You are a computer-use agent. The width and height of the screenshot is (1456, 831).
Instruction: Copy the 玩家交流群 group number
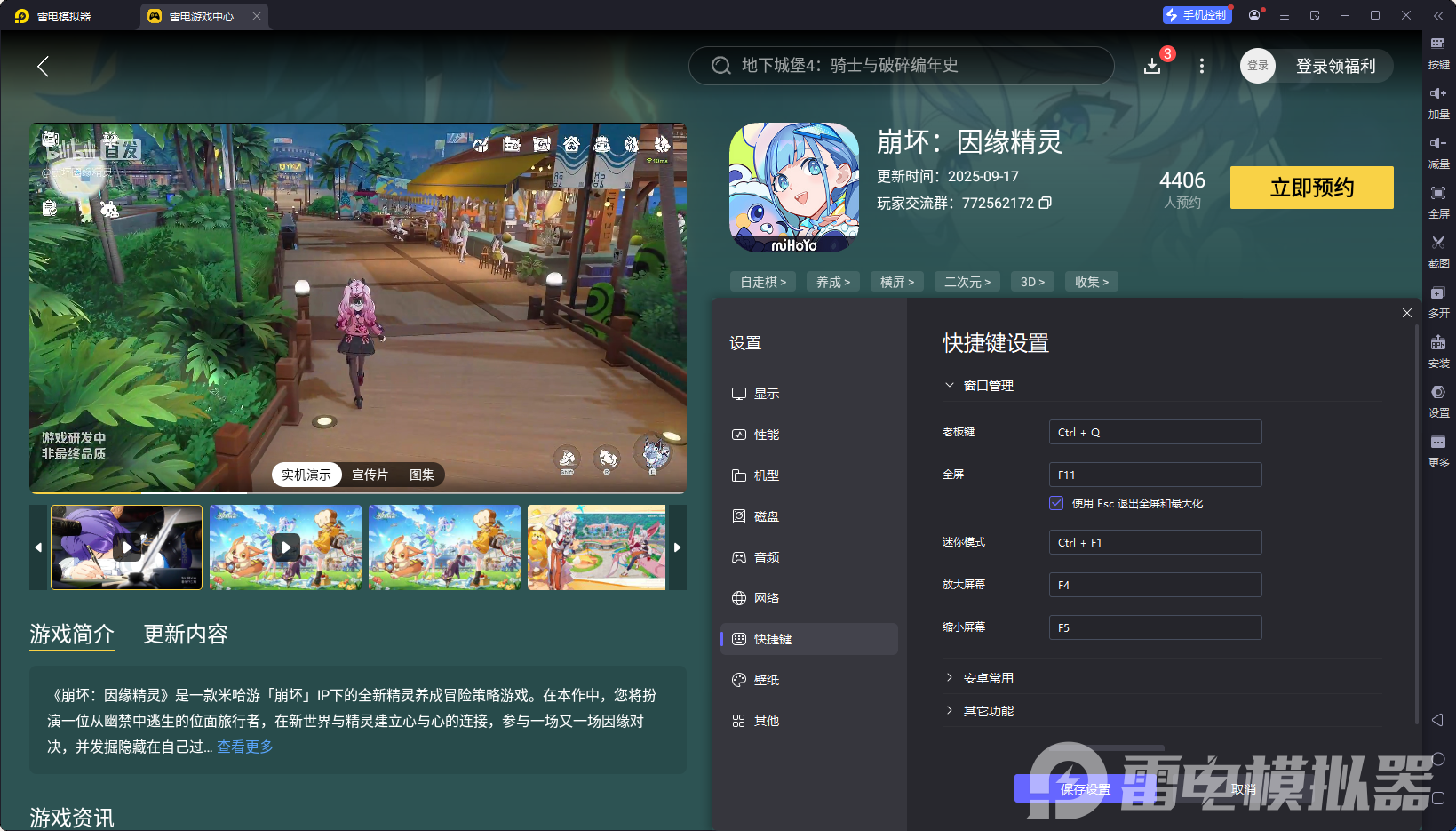(1046, 203)
